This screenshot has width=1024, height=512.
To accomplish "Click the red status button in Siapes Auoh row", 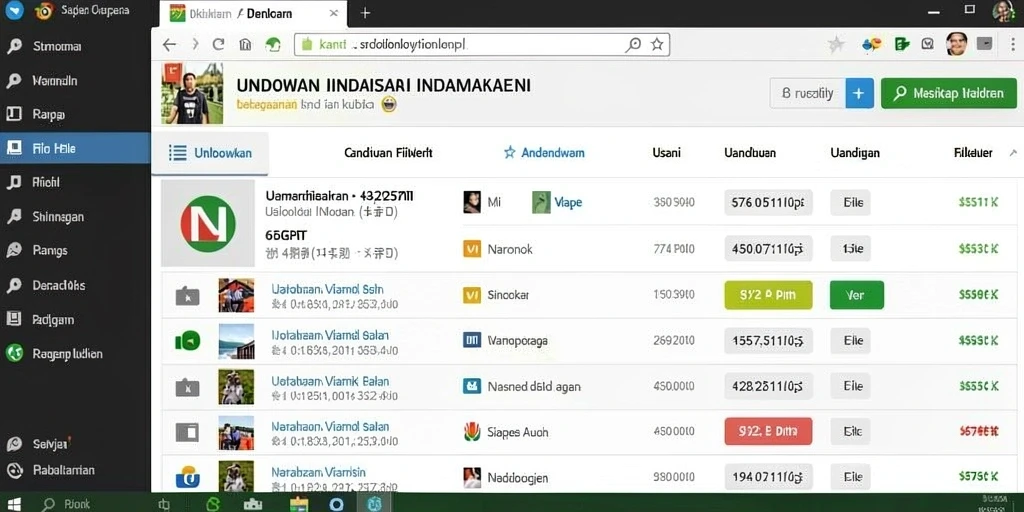I will click(x=768, y=432).
